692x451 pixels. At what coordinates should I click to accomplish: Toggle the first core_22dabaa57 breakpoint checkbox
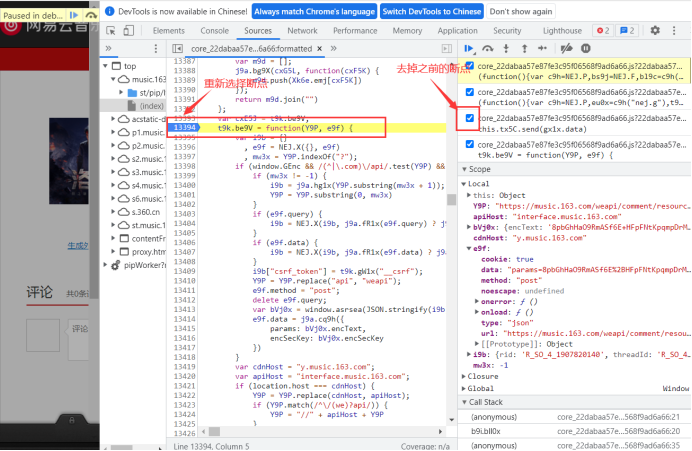pos(470,66)
